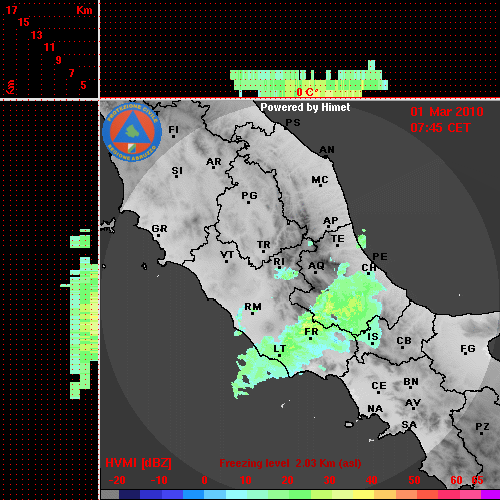Click the GR city label
Image resolution: width=500 pixels, height=500 pixels.
click(x=159, y=229)
